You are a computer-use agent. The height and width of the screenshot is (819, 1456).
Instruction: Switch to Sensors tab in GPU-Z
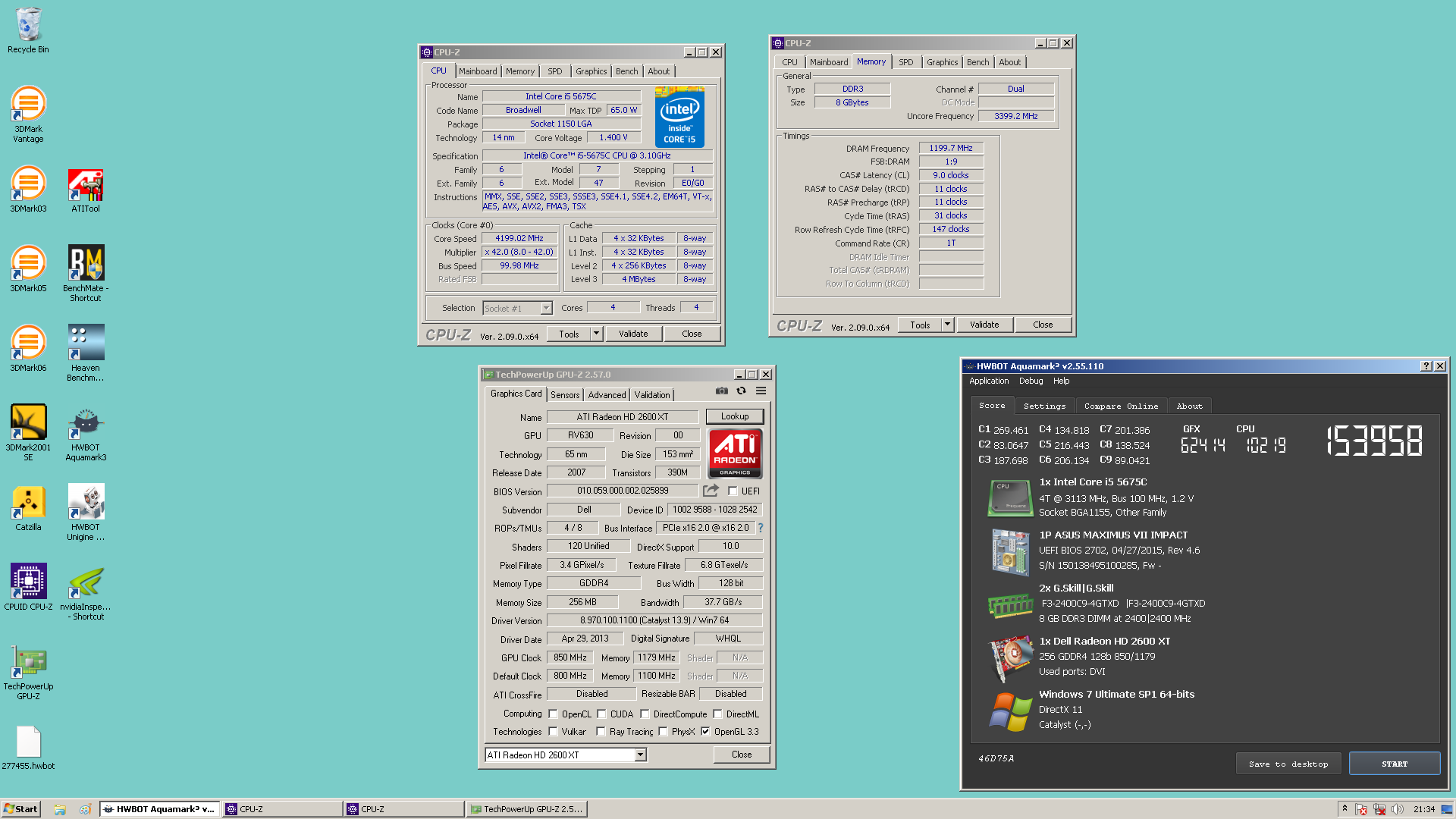[x=565, y=395]
